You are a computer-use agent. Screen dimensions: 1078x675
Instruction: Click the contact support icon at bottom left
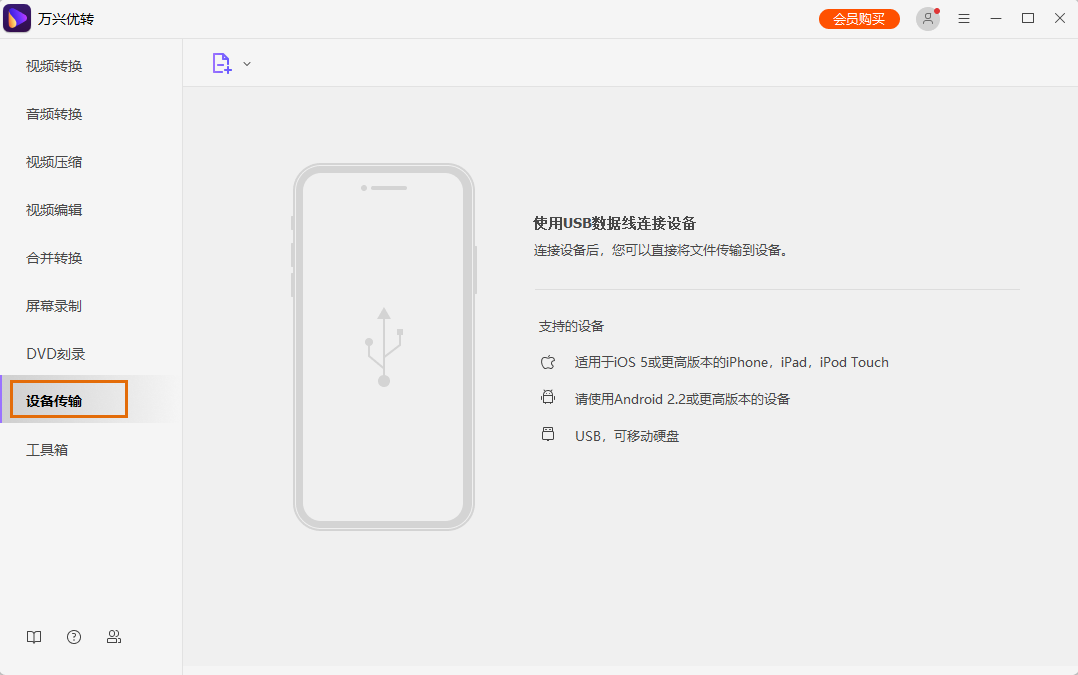pos(114,637)
